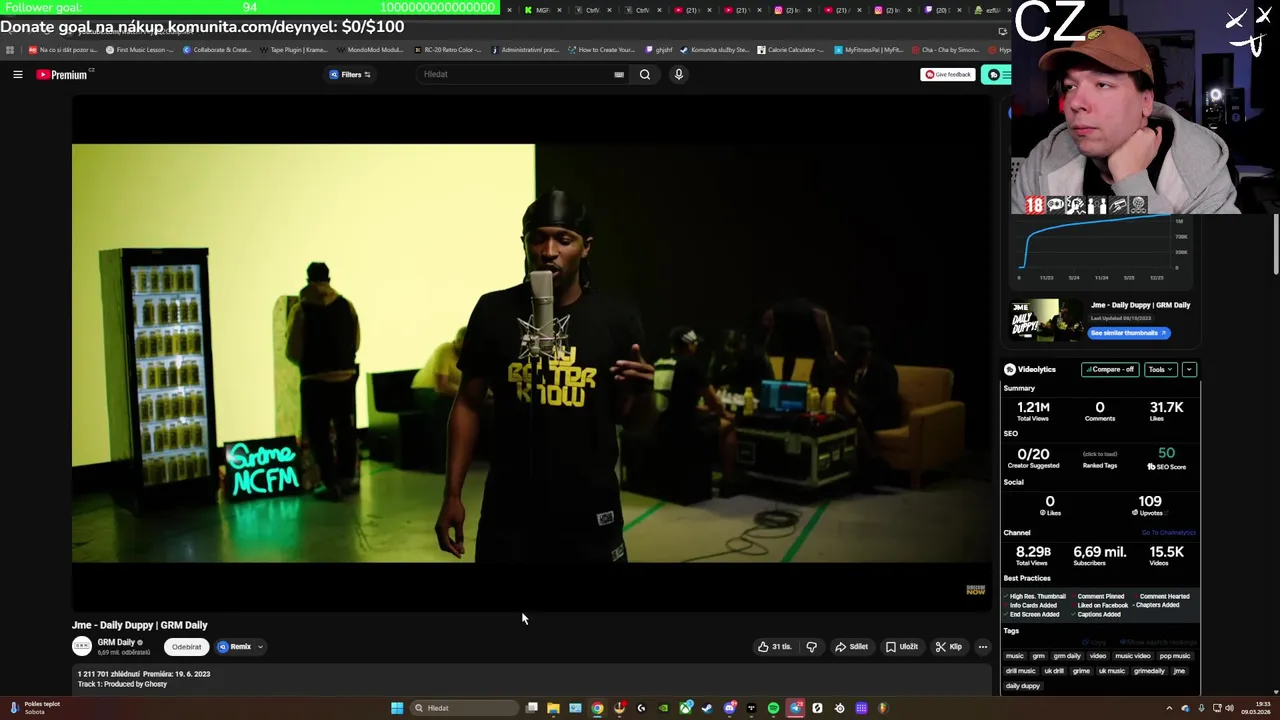1280x720 pixels.
Task: Open the bookmarks apps grid icon
Action: [x=10, y=50]
